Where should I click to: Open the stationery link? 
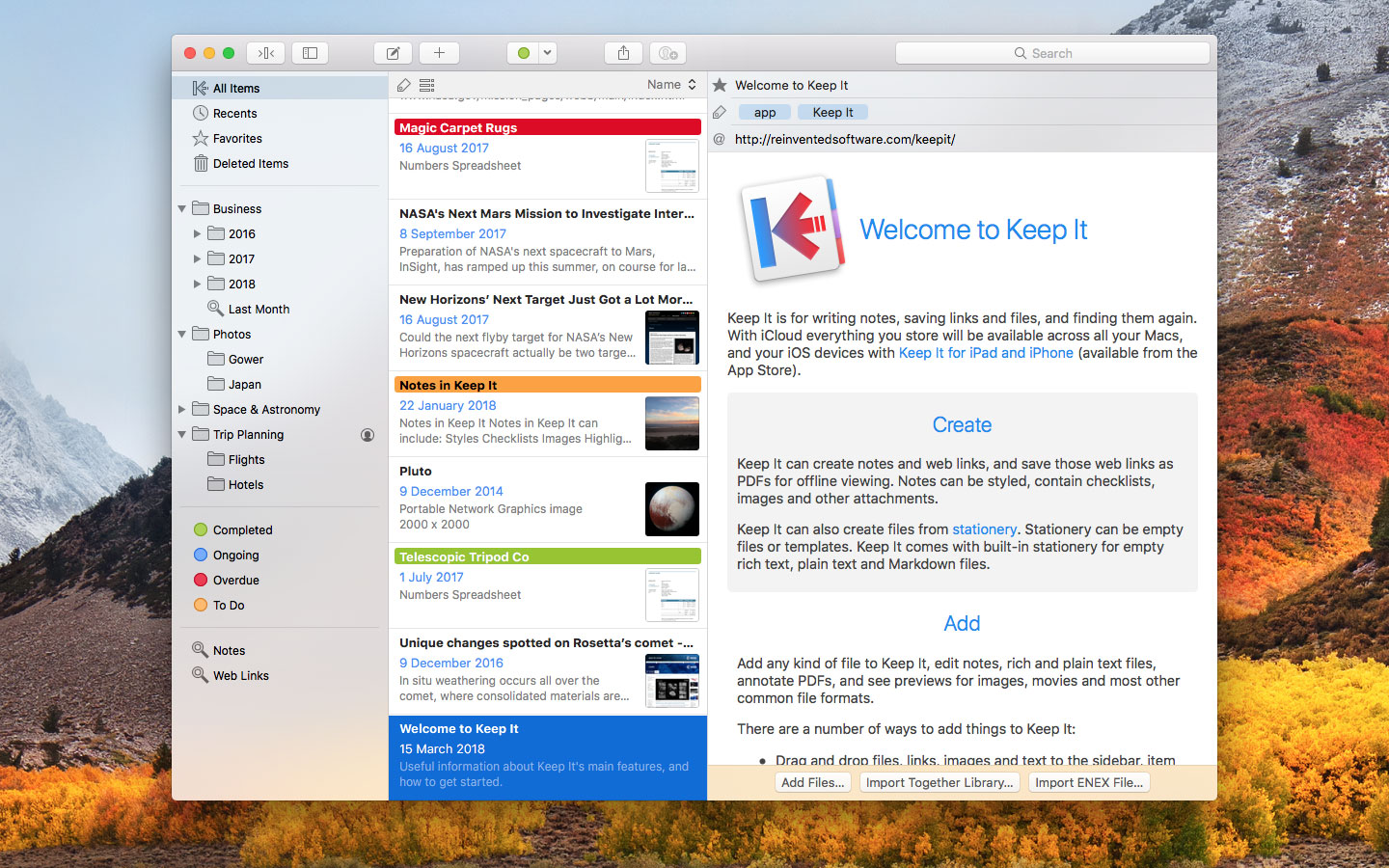984,529
